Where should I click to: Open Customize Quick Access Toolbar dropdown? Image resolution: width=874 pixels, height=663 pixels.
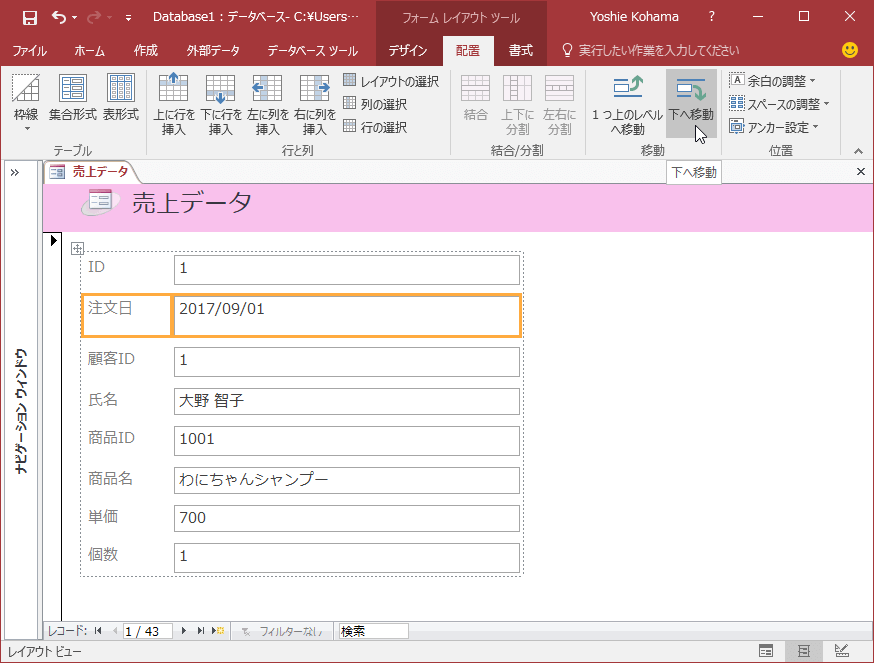tap(128, 18)
